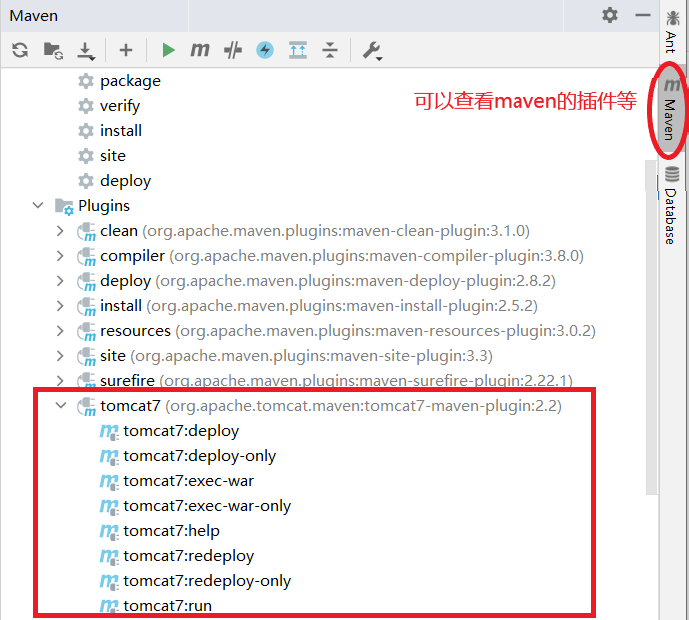Click Show Dependencies diagram icon
689x620 pixels.
click(x=298, y=50)
